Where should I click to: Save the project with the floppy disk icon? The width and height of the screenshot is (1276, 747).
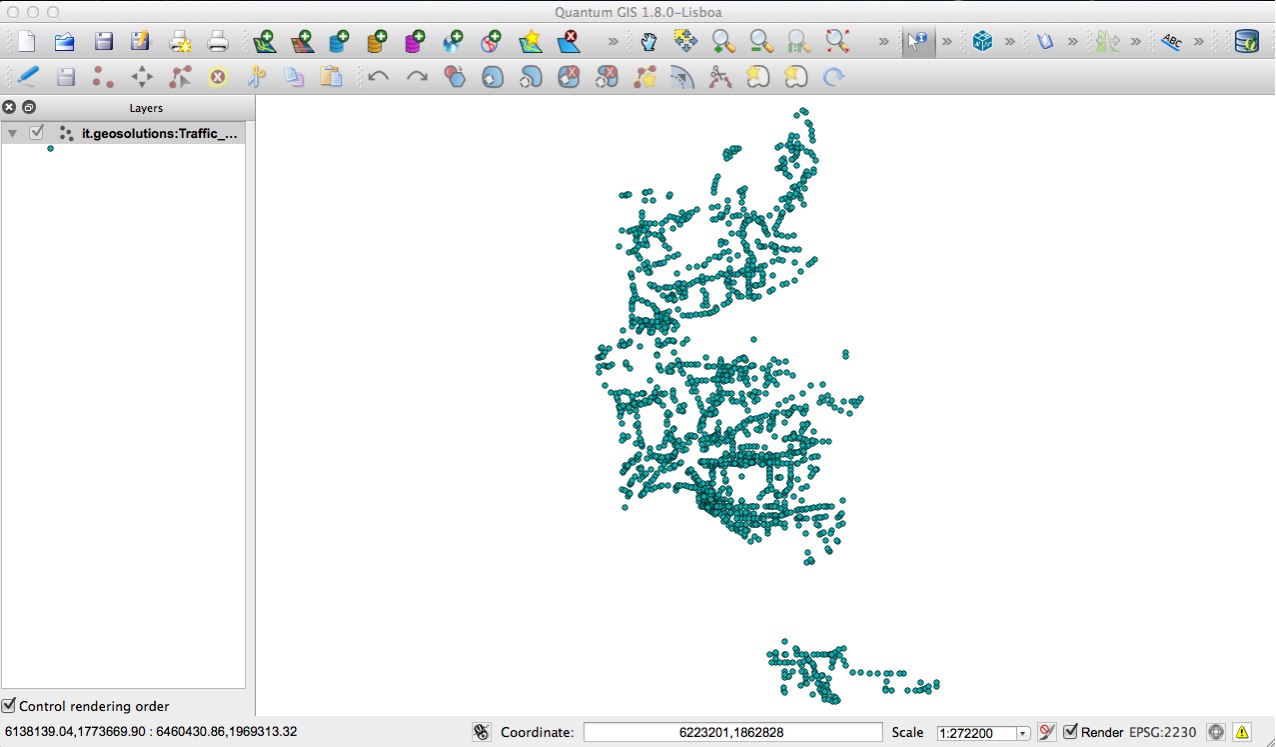pyautogui.click(x=103, y=42)
